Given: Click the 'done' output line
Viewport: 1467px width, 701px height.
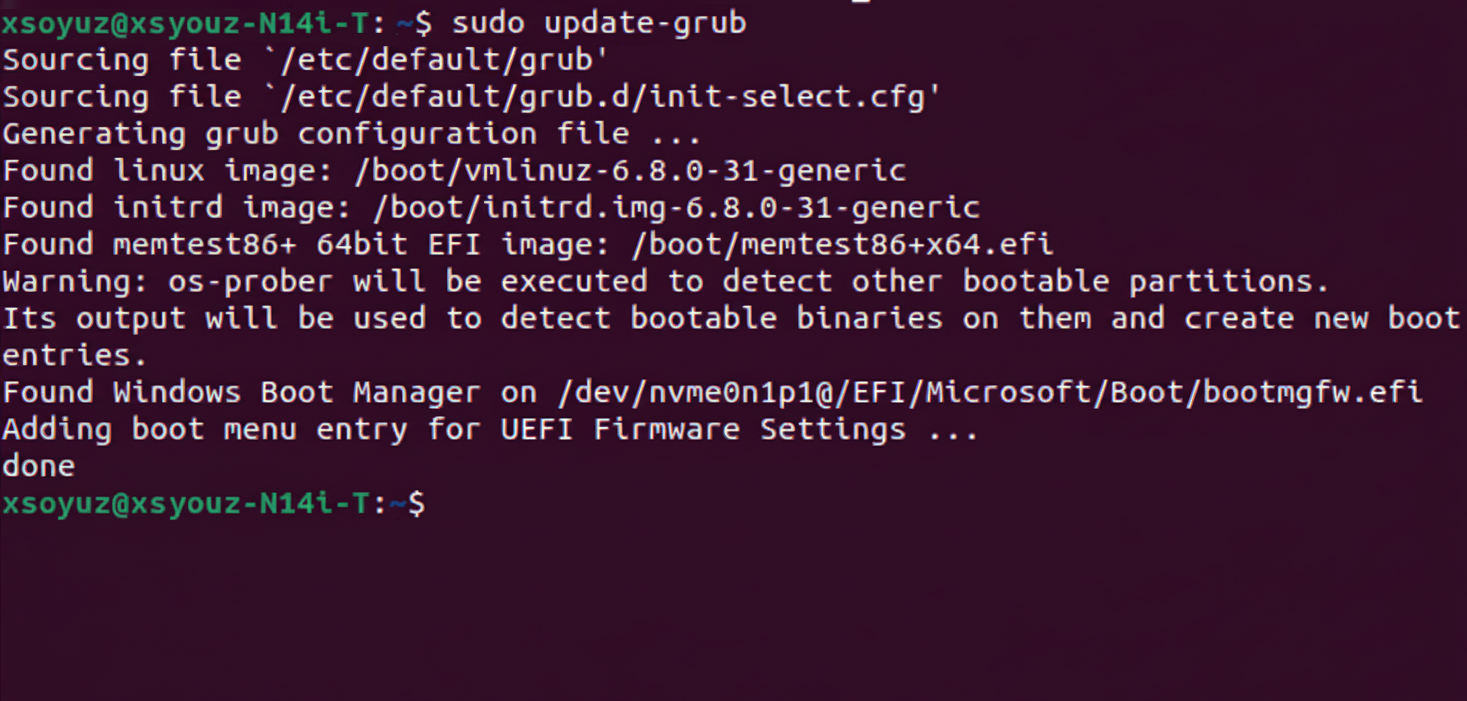Looking at the screenshot, I should tap(38, 466).
